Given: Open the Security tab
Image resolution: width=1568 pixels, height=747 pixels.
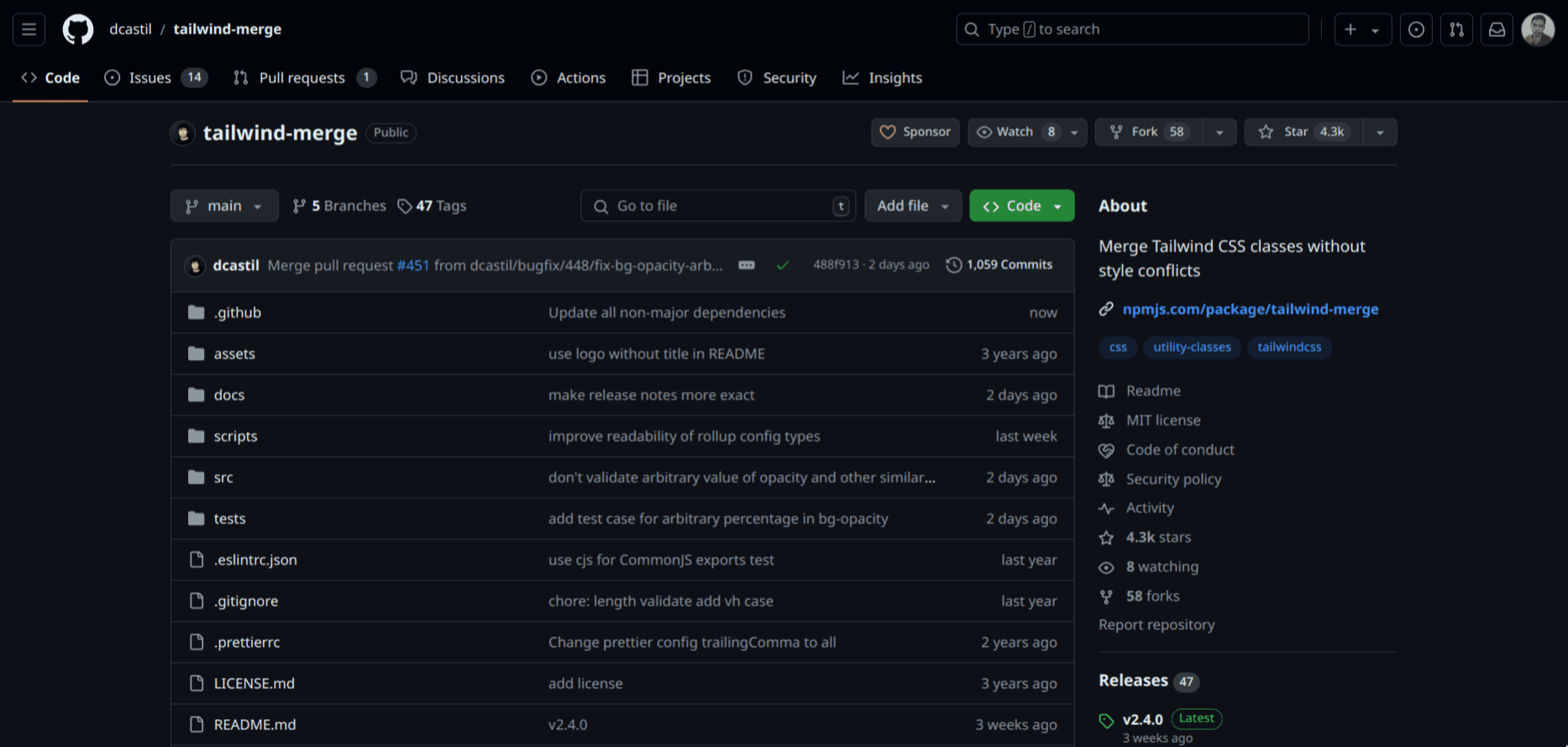Looking at the screenshot, I should (x=777, y=77).
